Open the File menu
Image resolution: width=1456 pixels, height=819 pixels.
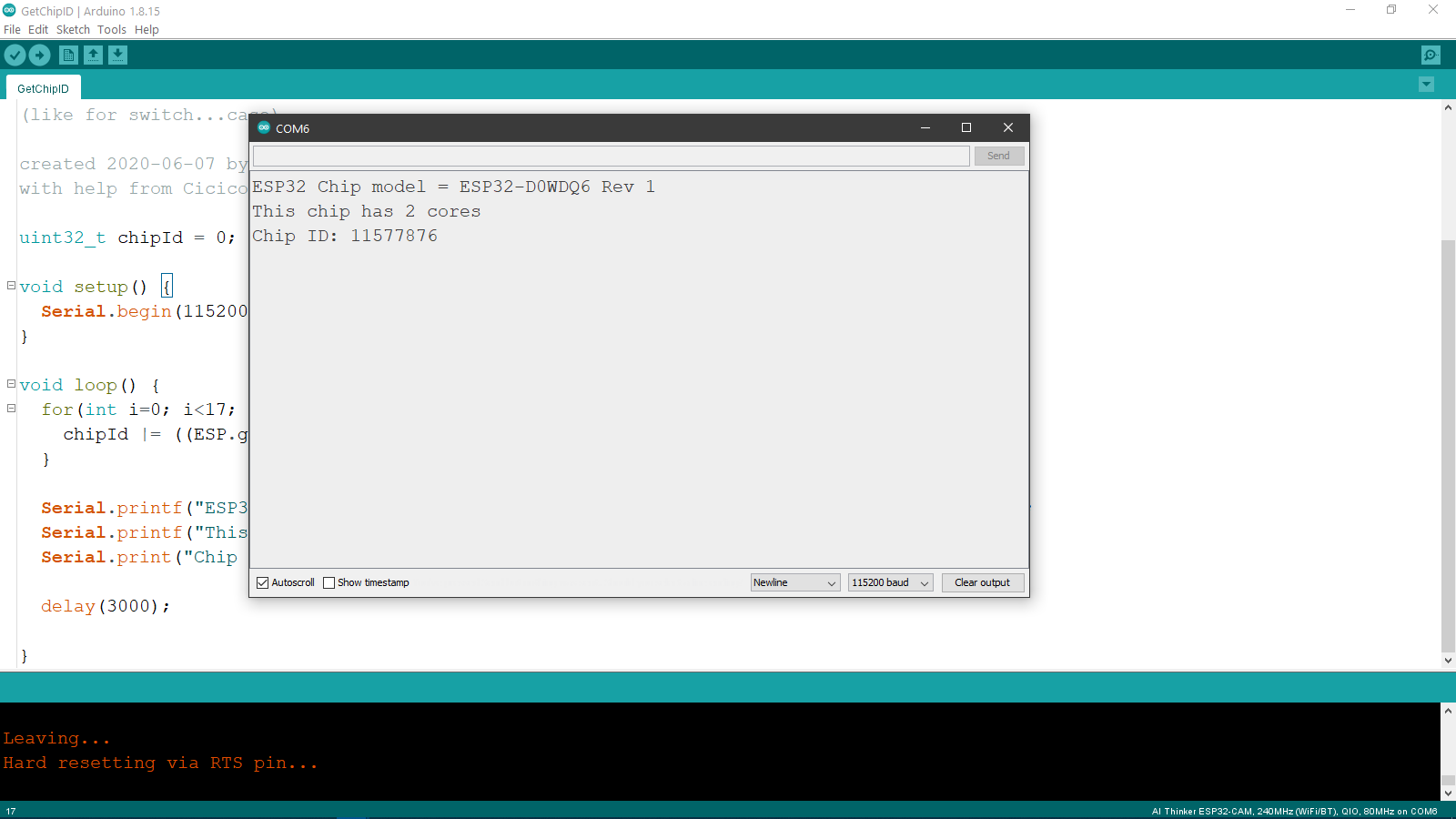point(12,29)
